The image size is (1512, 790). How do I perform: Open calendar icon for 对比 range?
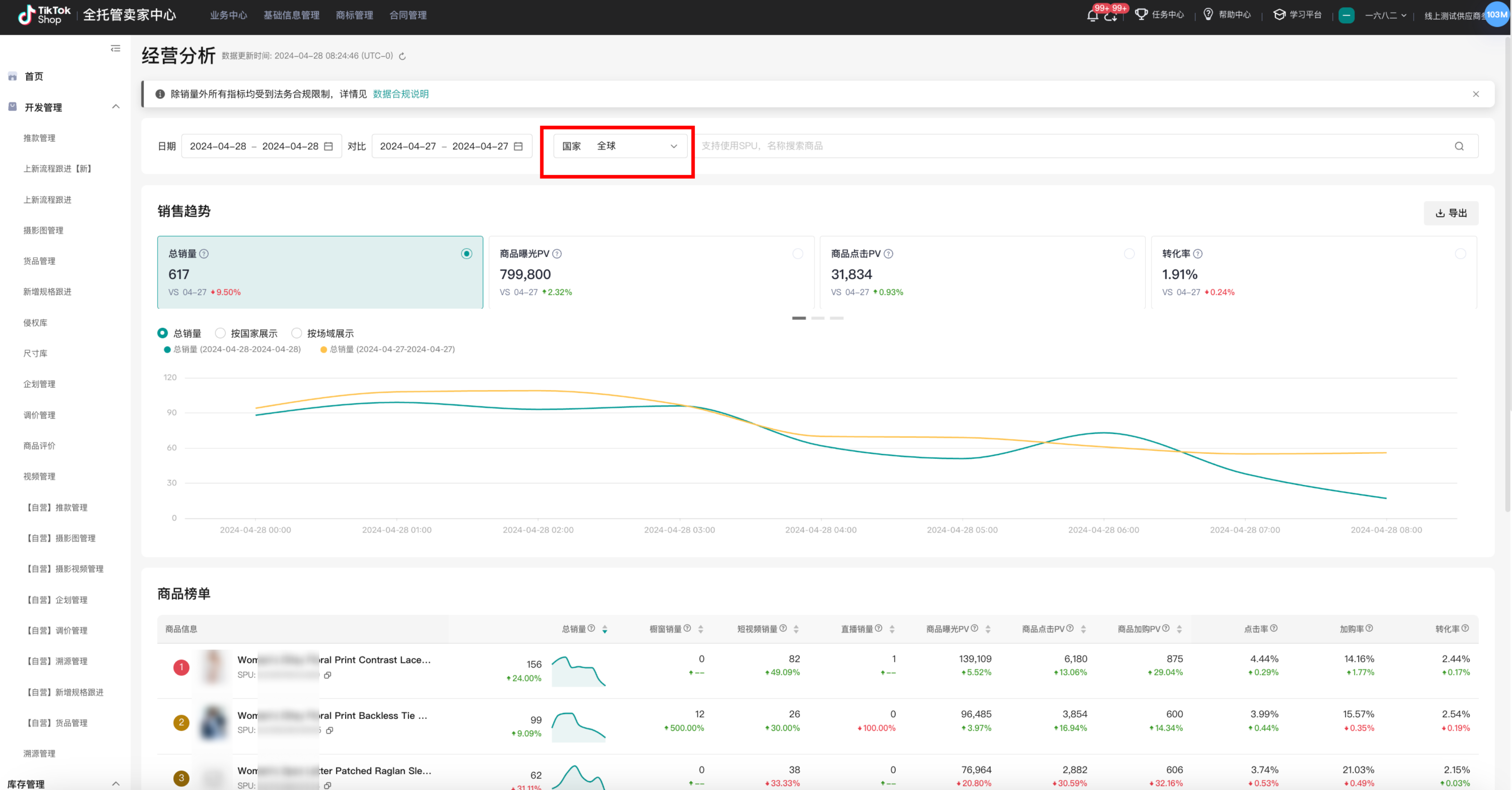pos(518,146)
